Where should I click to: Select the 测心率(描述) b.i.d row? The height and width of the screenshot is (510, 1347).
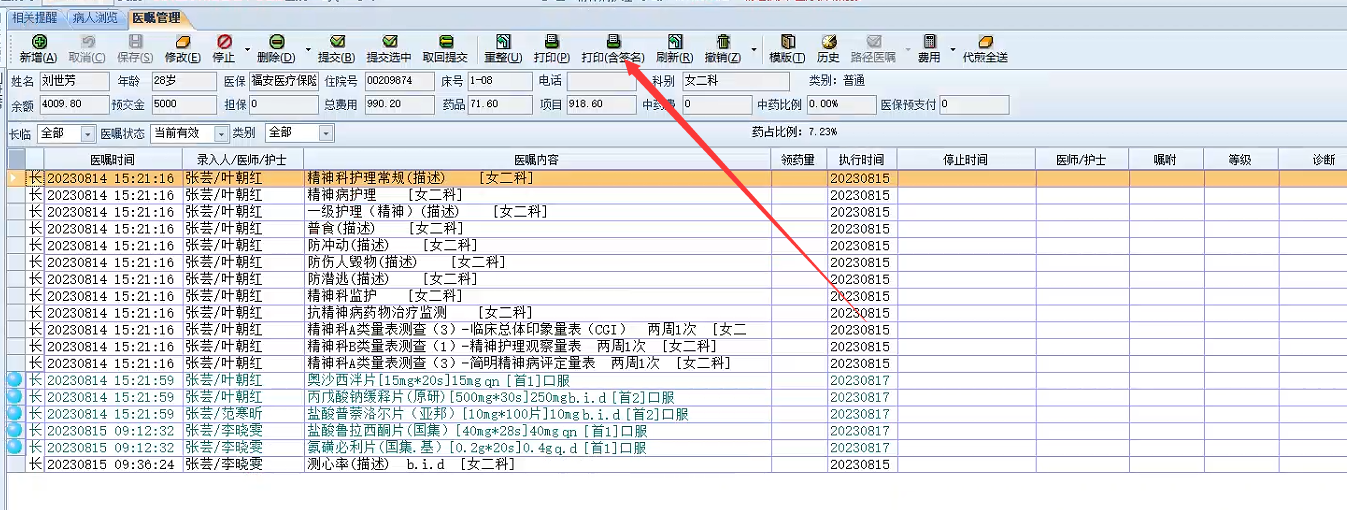(676, 464)
